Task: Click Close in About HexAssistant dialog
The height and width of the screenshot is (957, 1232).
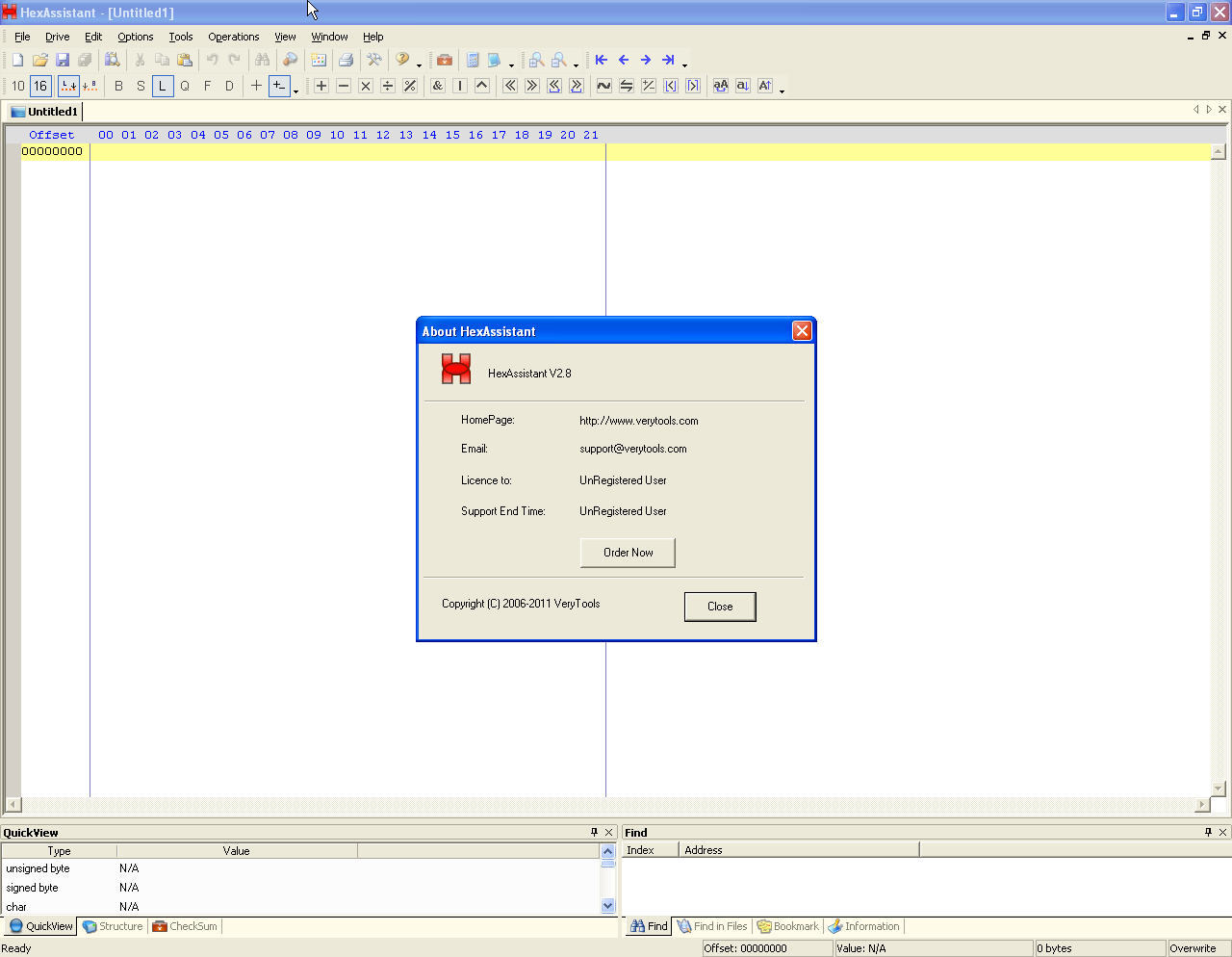Action: (x=720, y=607)
